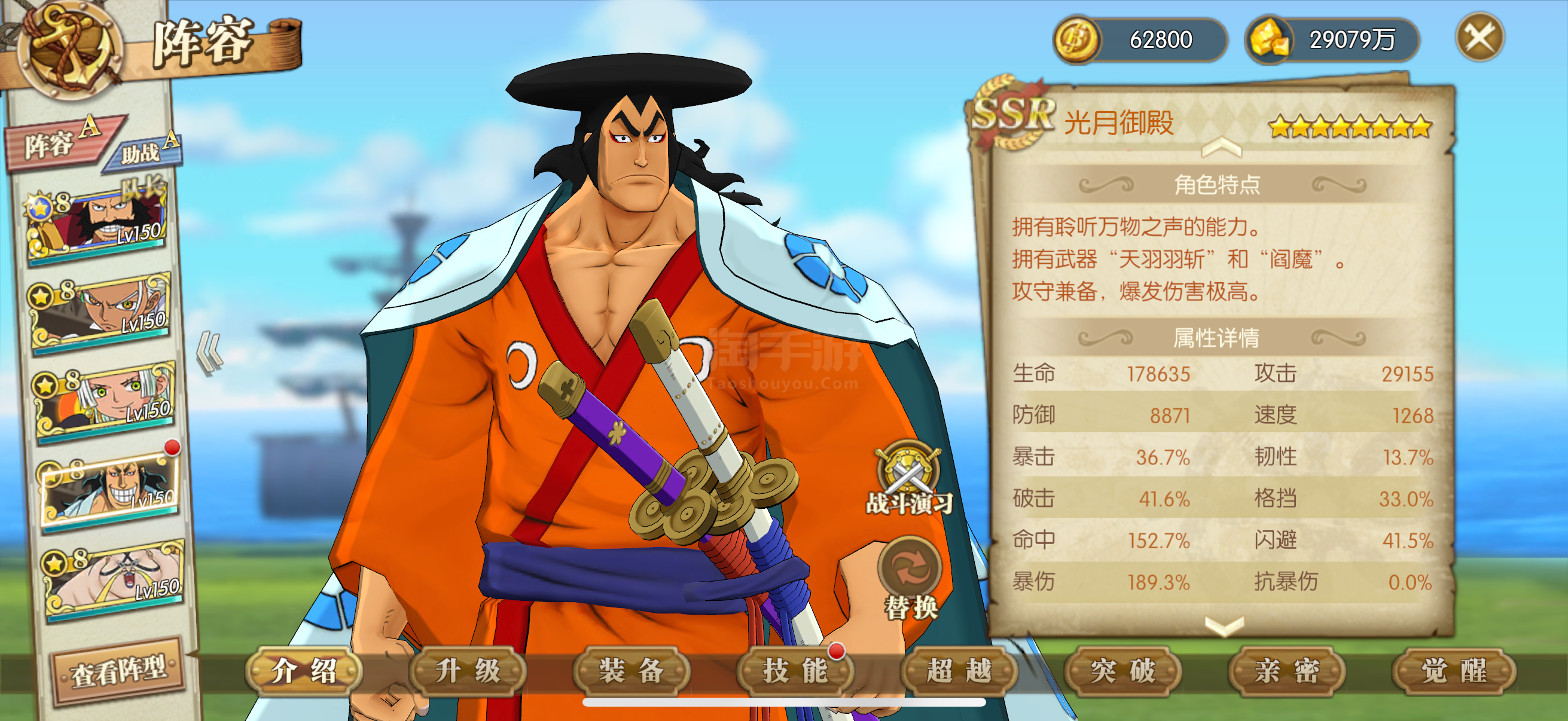This screenshot has height=721, width=1568.
Task: Open the 装备 equipment tab
Action: coord(630,671)
